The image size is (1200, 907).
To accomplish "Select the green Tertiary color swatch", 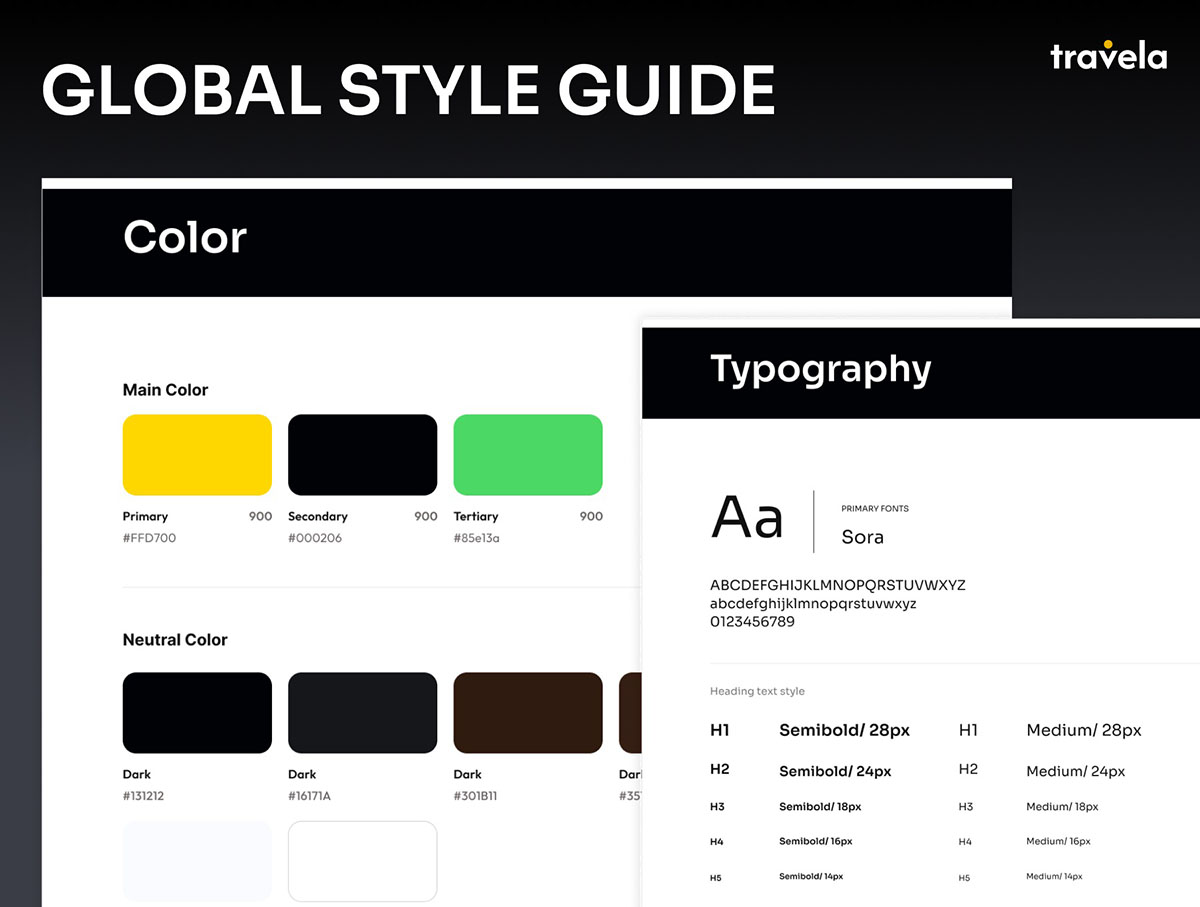I will coord(528,455).
